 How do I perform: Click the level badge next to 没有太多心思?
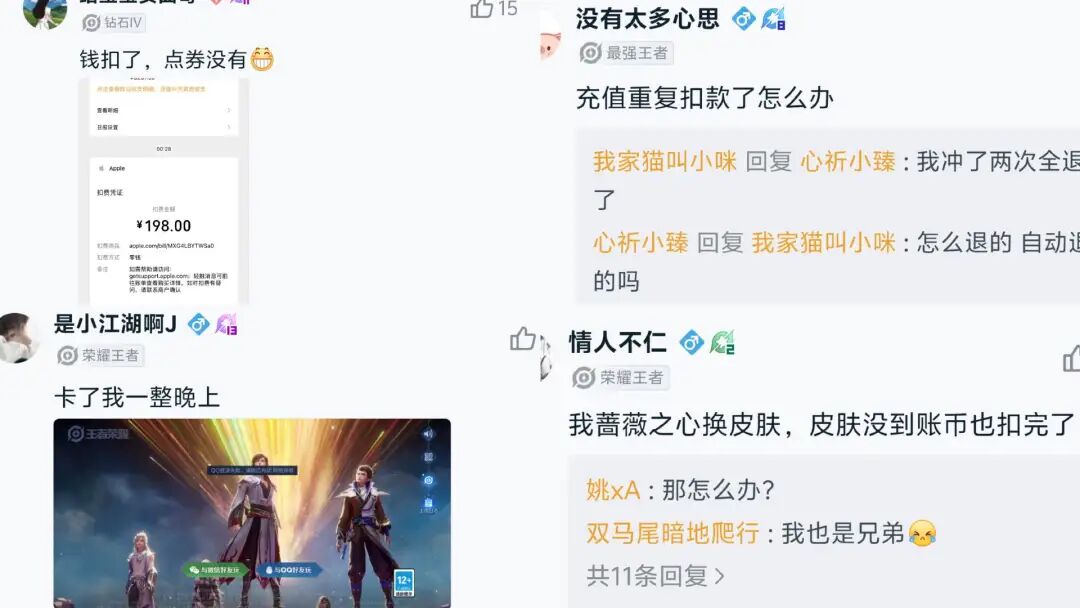[x=773, y=19]
